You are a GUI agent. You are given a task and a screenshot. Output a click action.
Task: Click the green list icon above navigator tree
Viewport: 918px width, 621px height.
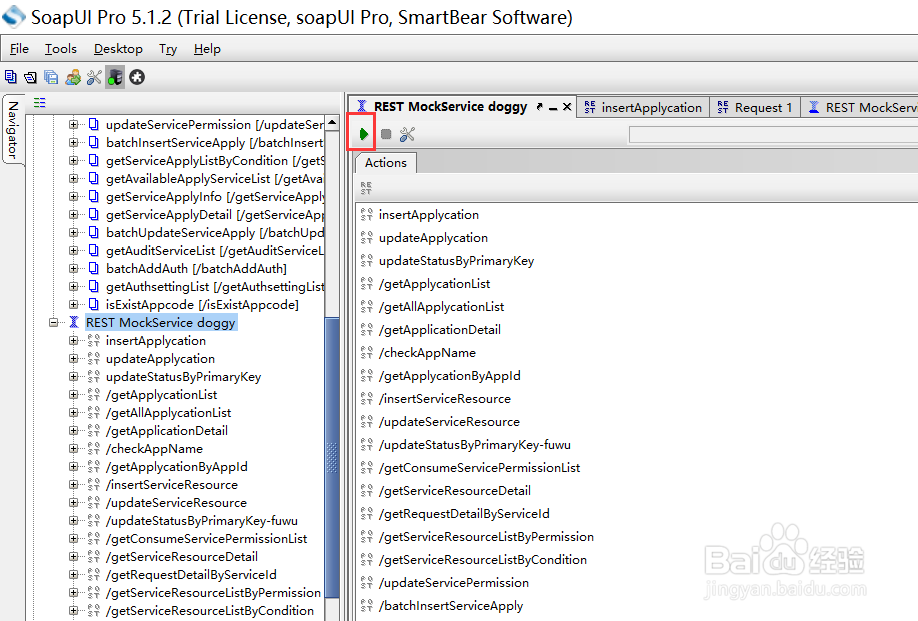pos(39,103)
